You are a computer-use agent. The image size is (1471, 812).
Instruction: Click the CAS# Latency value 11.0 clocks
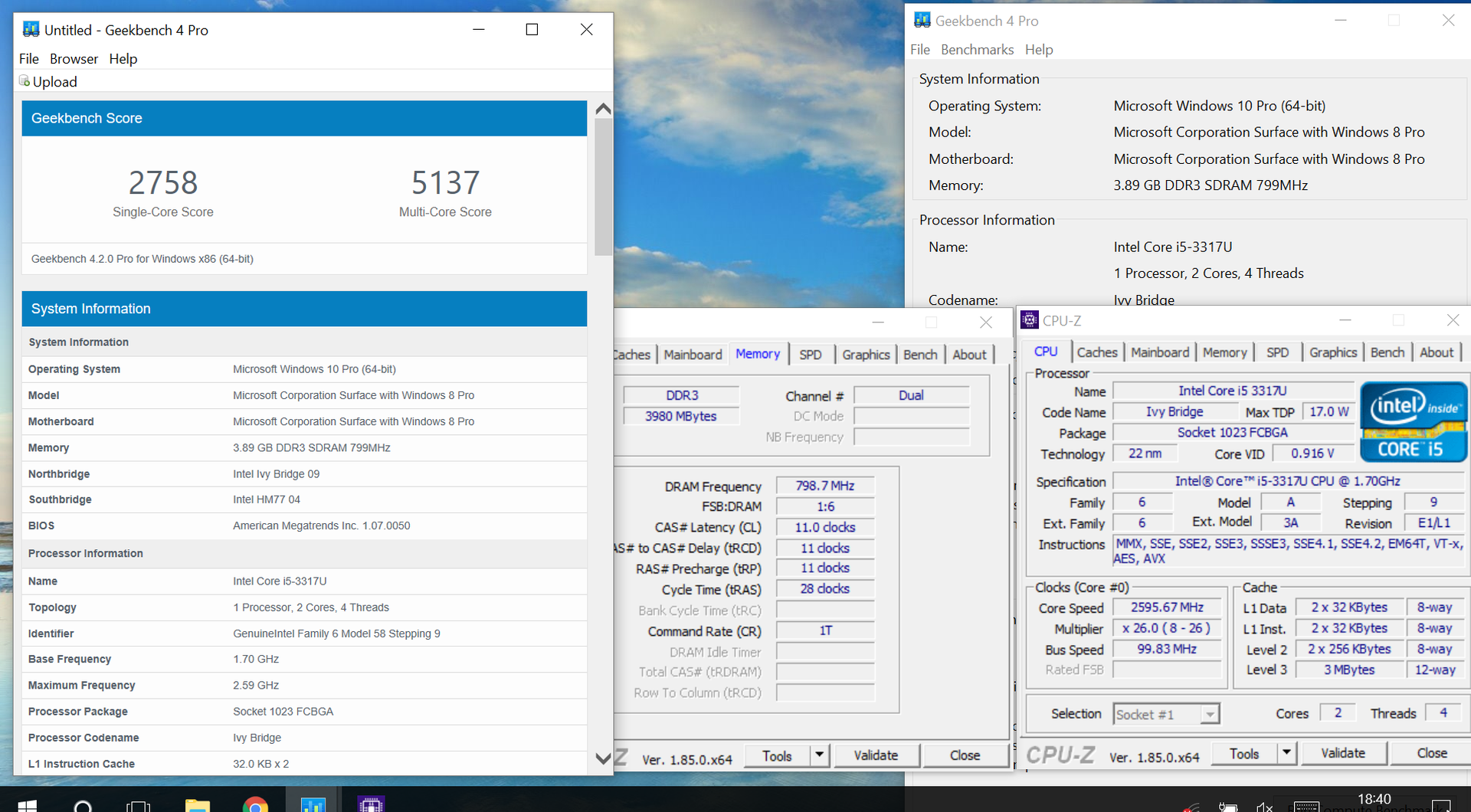825,527
